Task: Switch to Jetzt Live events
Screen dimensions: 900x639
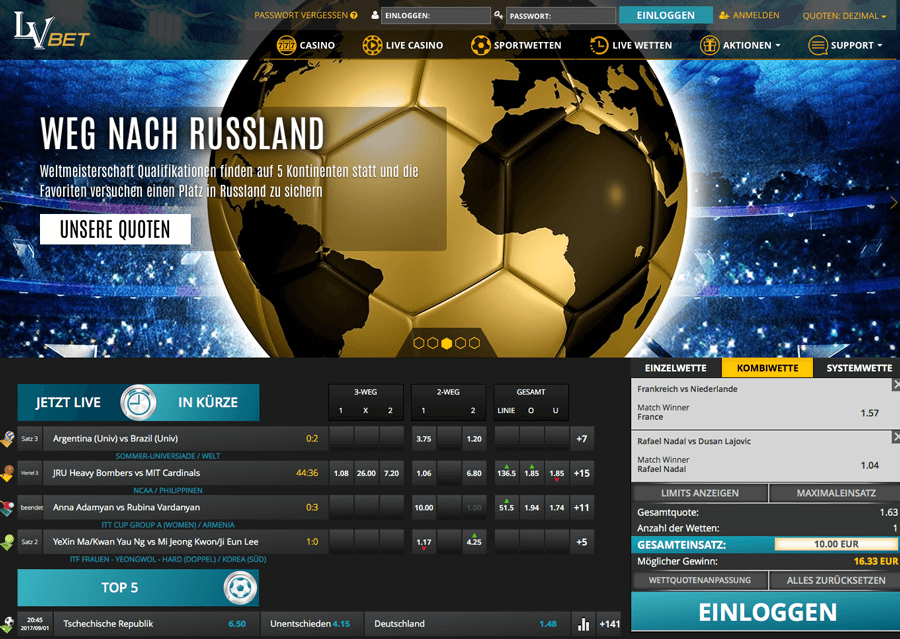Action: pyautogui.click(x=68, y=402)
